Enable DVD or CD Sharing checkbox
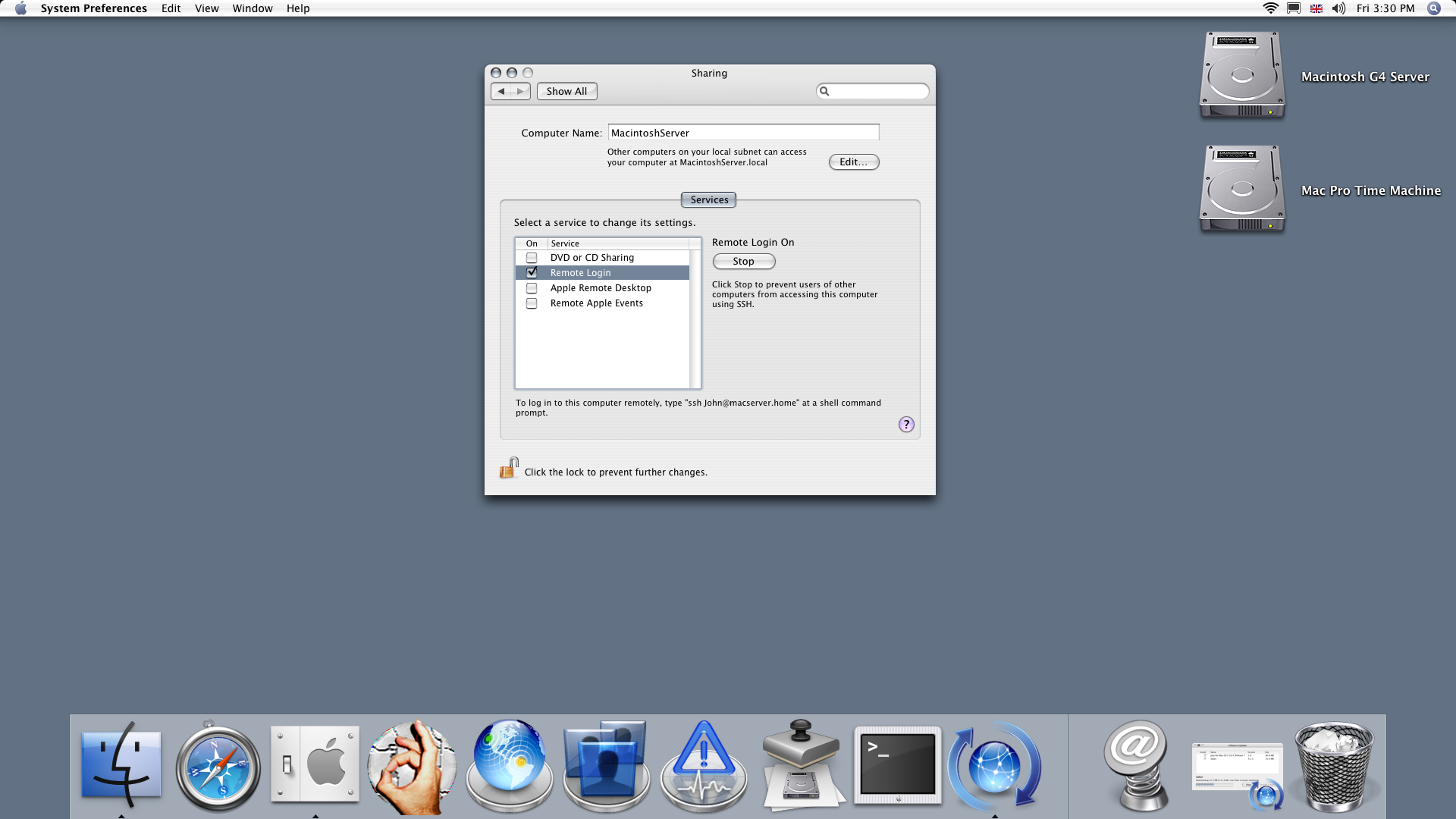The image size is (1456, 819). coord(532,258)
